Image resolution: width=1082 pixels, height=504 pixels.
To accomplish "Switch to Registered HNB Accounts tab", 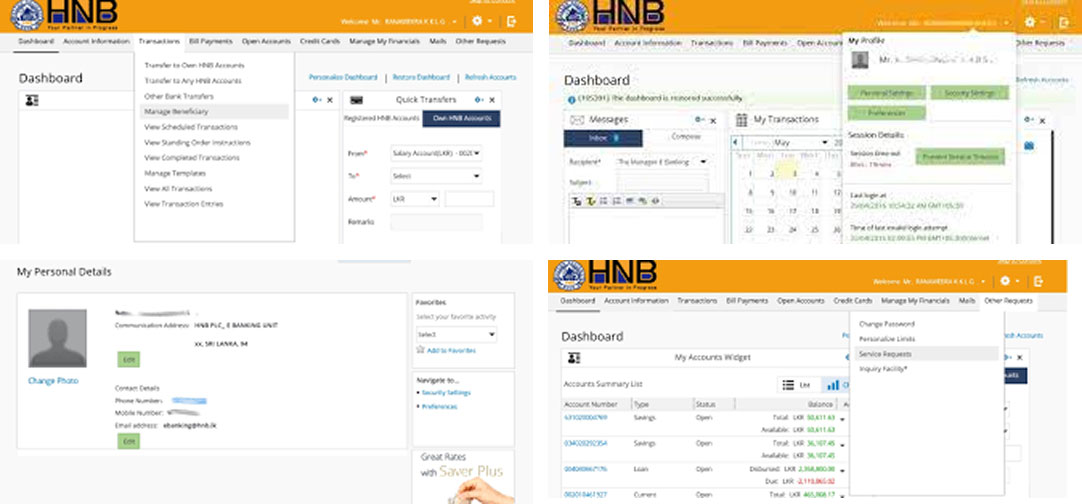I will [x=382, y=119].
